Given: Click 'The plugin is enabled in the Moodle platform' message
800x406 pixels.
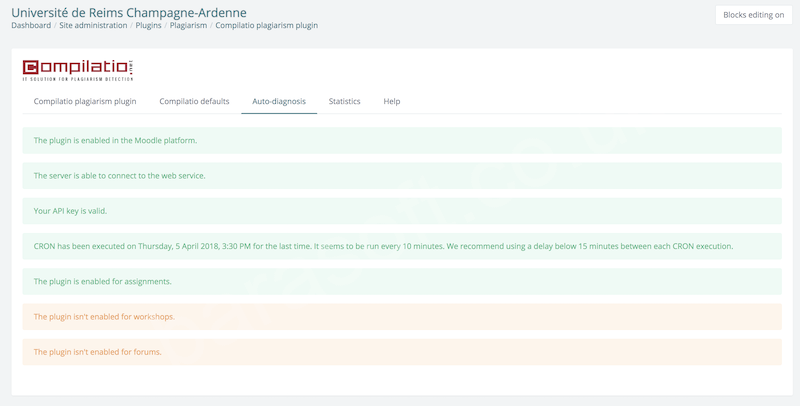Looking at the screenshot, I should 402,140.
